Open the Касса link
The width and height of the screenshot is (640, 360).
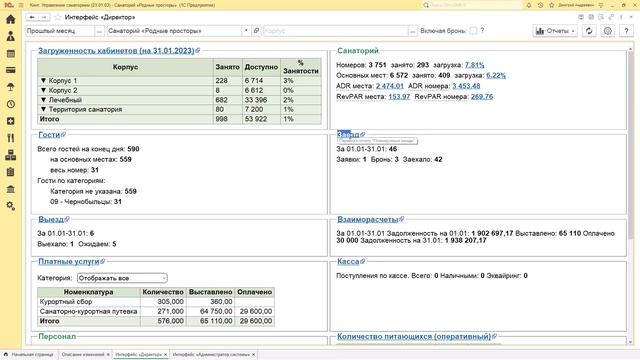348,261
